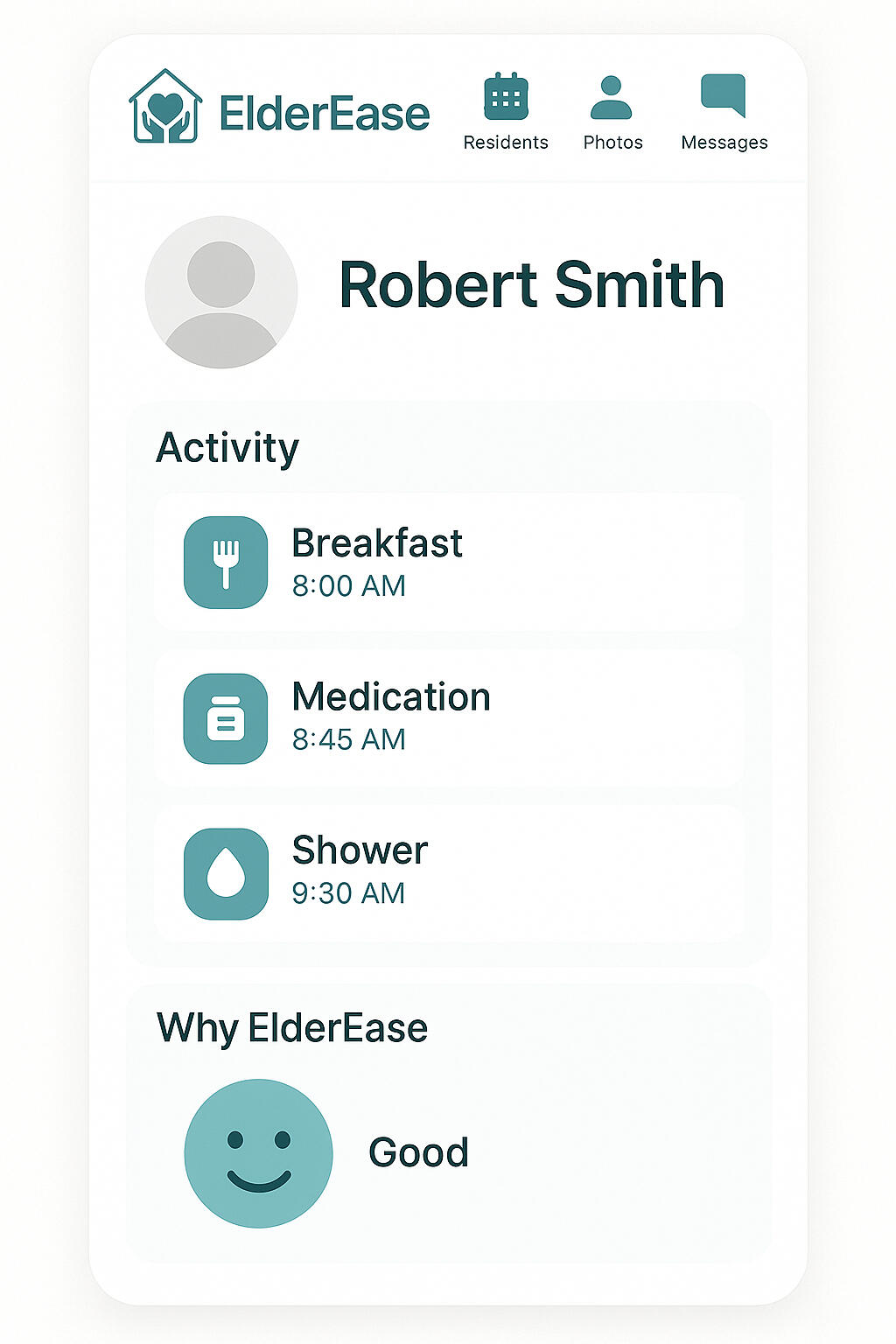The width and height of the screenshot is (896, 1344).
Task: Click the Robert Smith name heading
Action: (x=531, y=285)
